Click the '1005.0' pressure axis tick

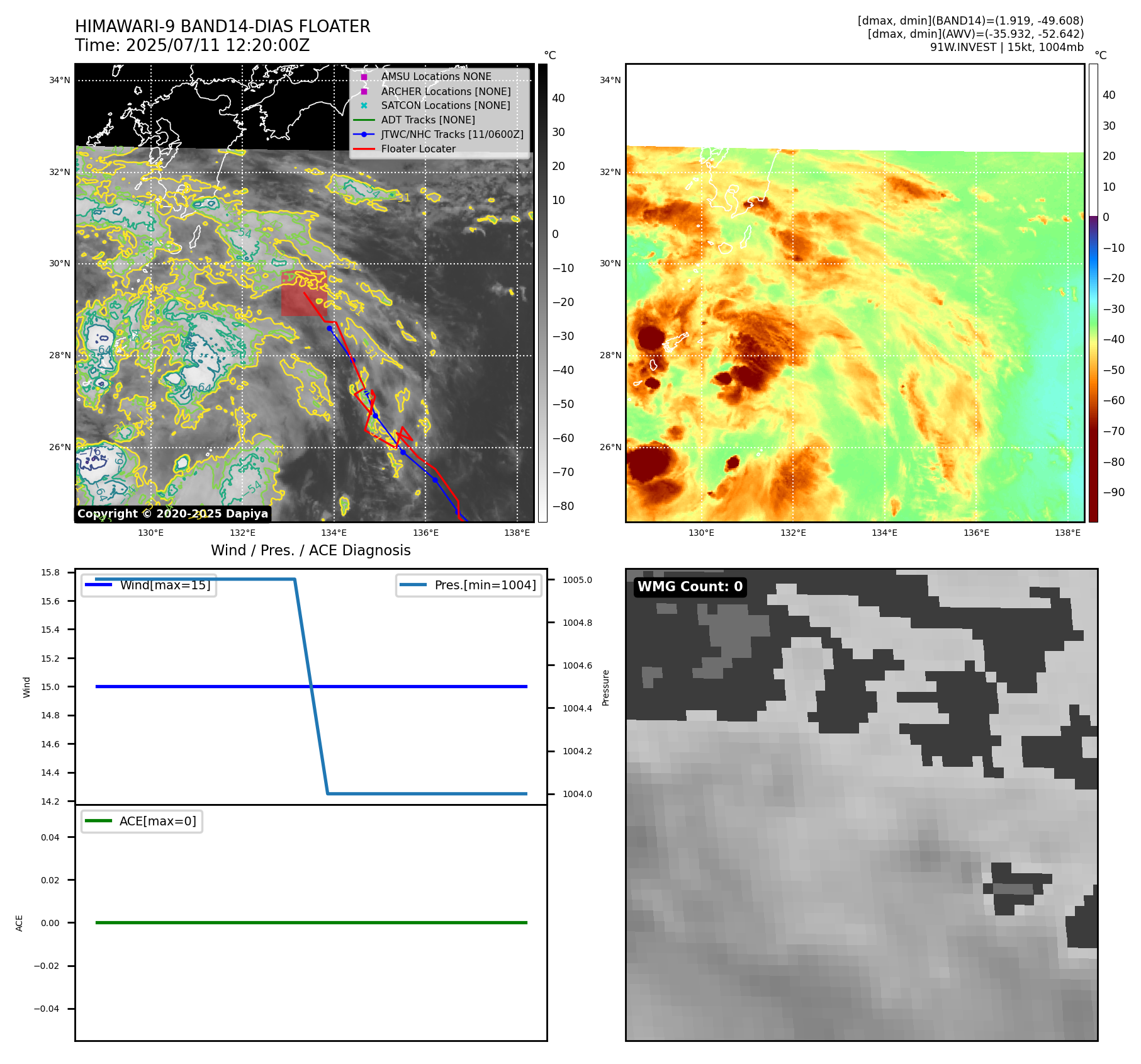(577, 580)
